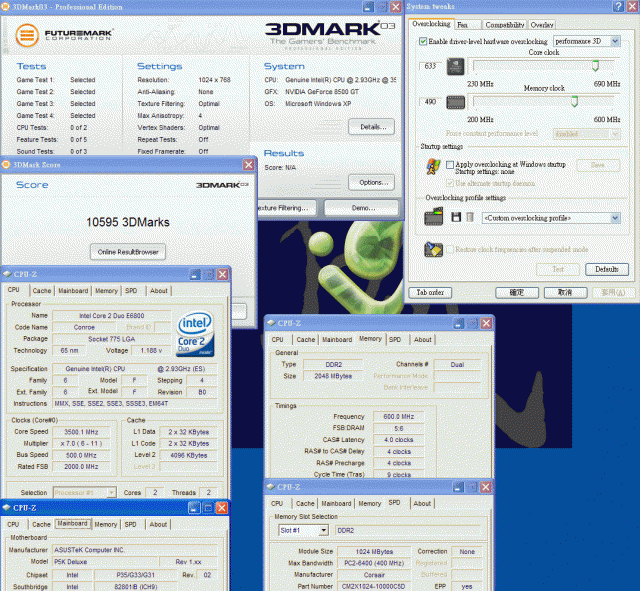This screenshot has width=640, height=591.
Task: Open the Slot #1 memory slot dropdown
Action: [323, 530]
